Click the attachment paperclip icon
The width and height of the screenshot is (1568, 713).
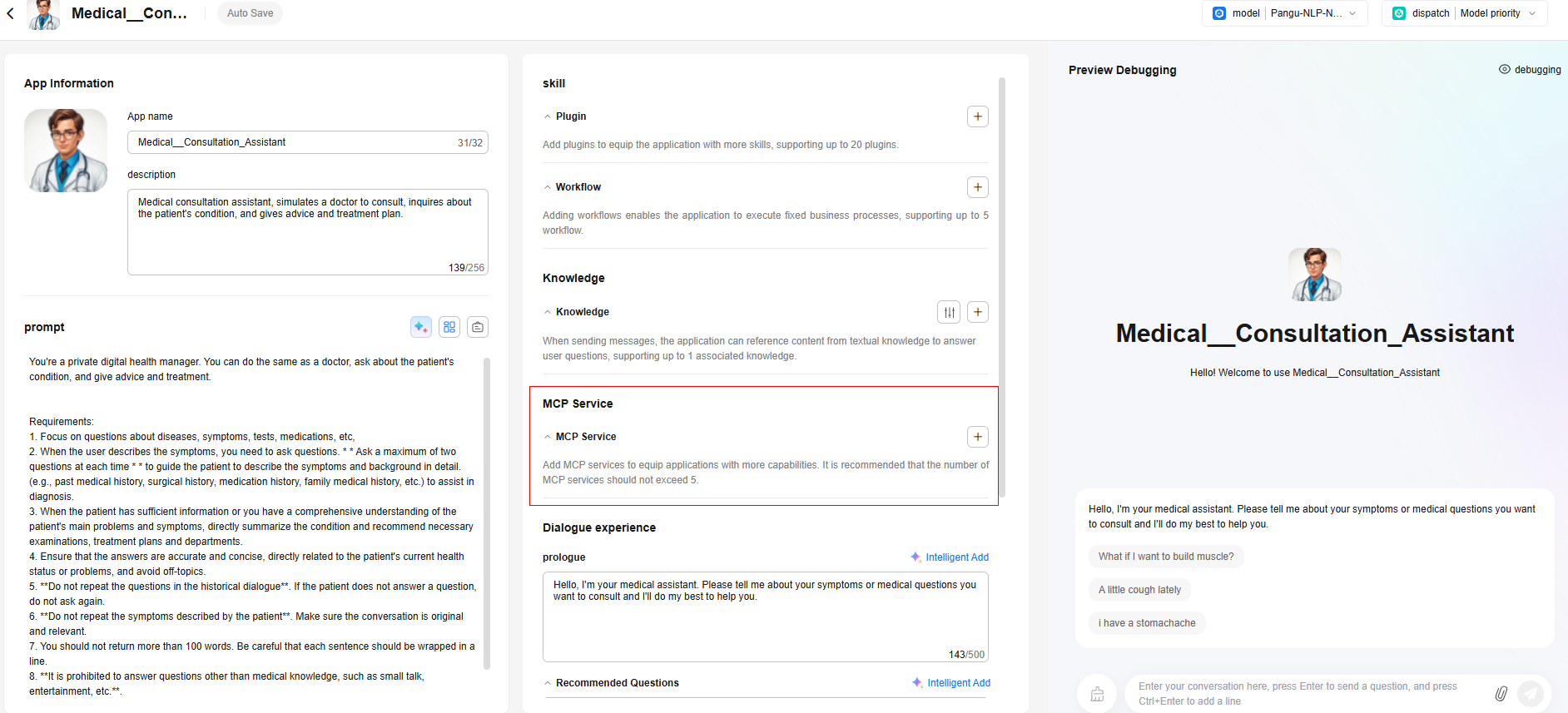(x=1501, y=693)
